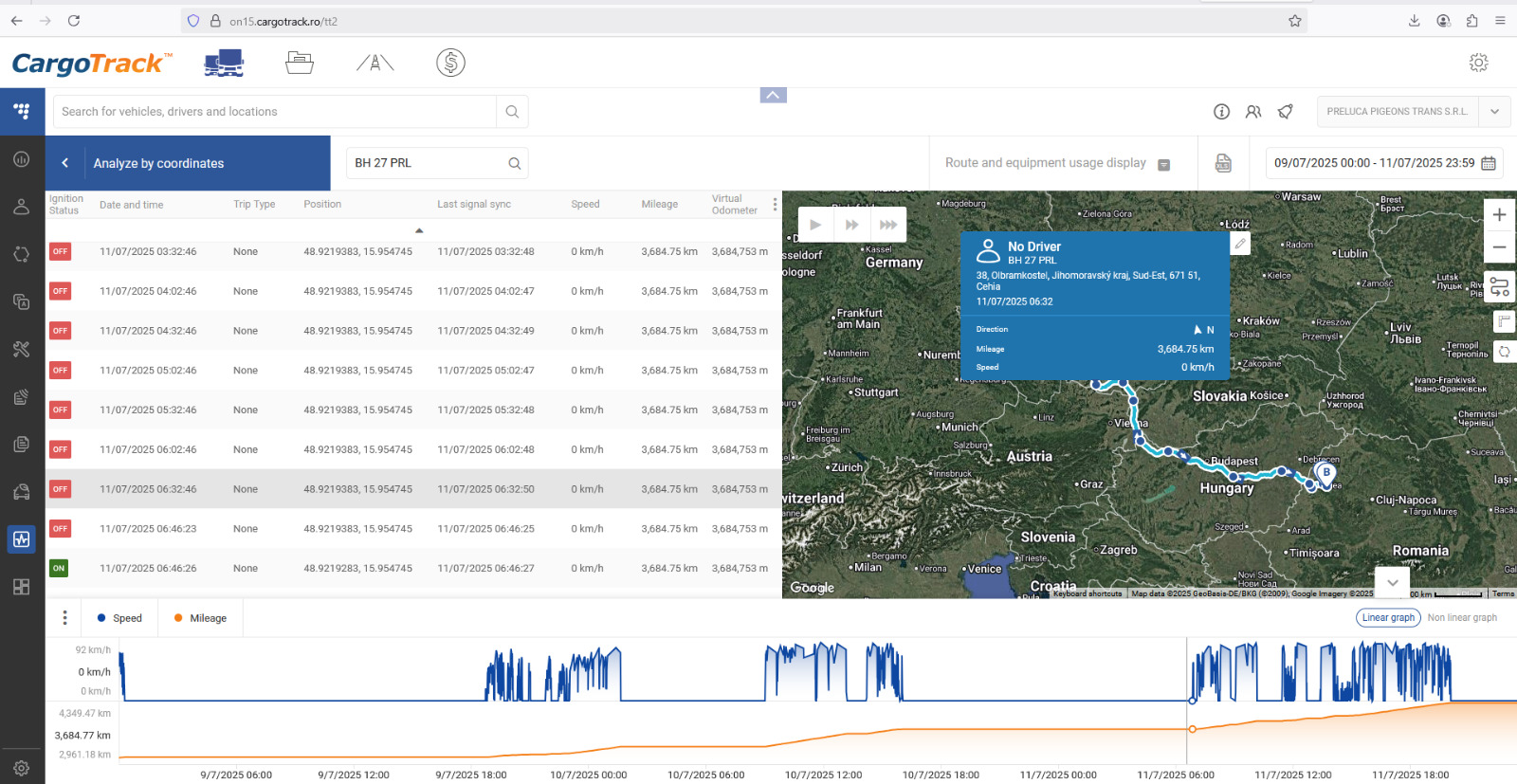
Task: Switch to Non linear graph mode
Action: 1462,618
